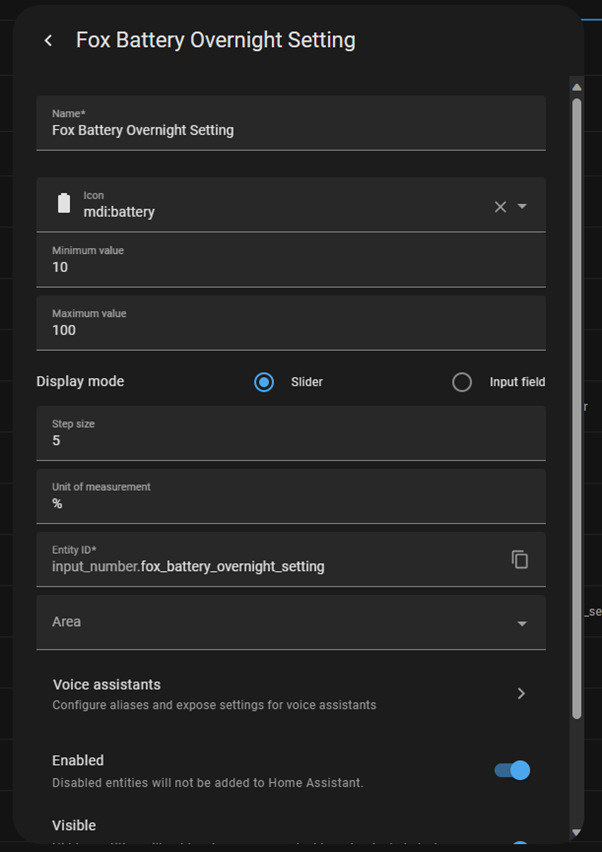
Task: Select the Slider display mode
Action: tap(264, 382)
